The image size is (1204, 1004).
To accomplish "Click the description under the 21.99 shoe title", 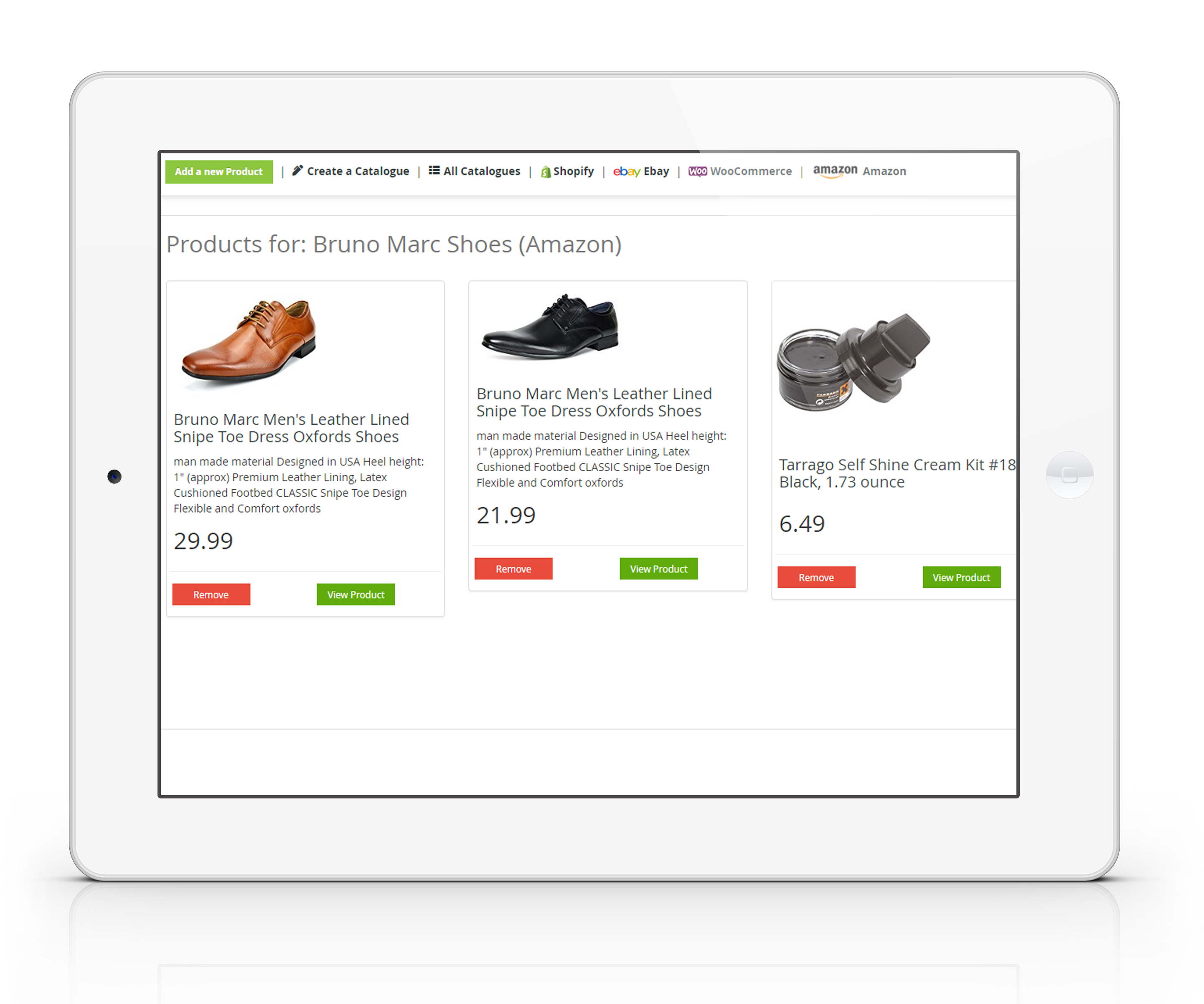I will pyautogui.click(x=602, y=459).
